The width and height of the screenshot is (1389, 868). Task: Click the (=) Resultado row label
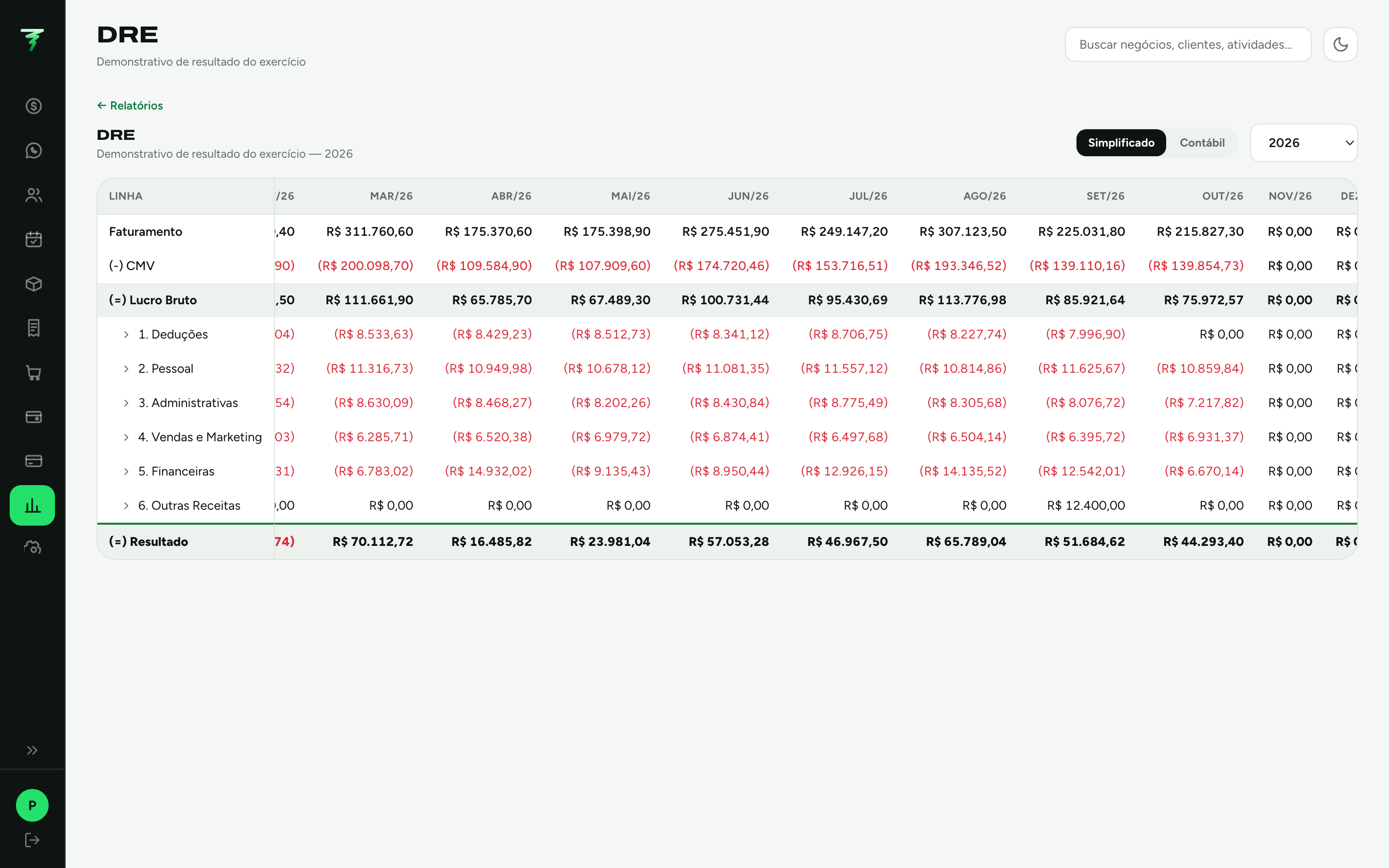point(149,542)
